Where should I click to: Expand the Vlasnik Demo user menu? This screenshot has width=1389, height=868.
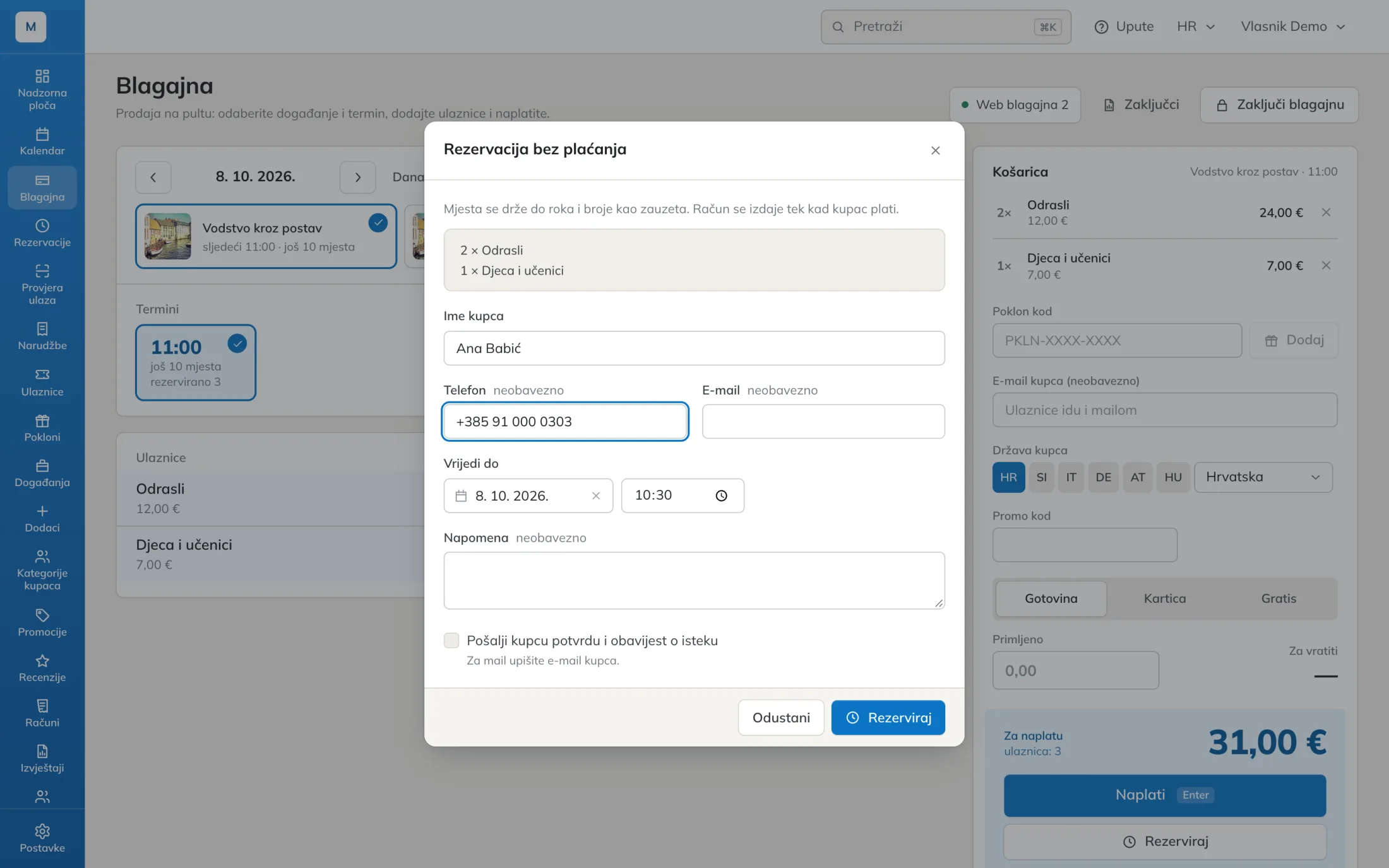click(x=1292, y=27)
